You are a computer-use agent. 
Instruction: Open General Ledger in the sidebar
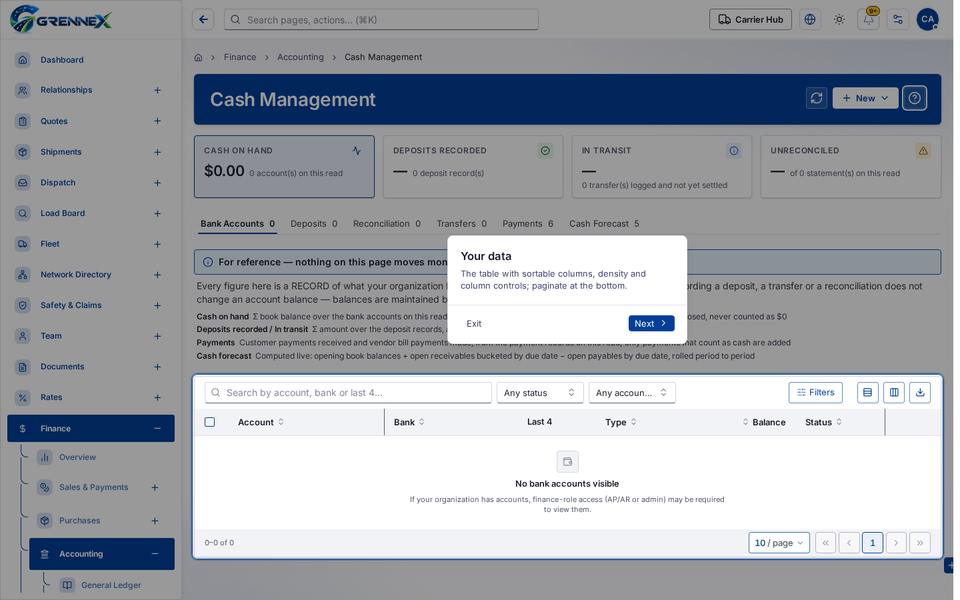[x=111, y=585]
